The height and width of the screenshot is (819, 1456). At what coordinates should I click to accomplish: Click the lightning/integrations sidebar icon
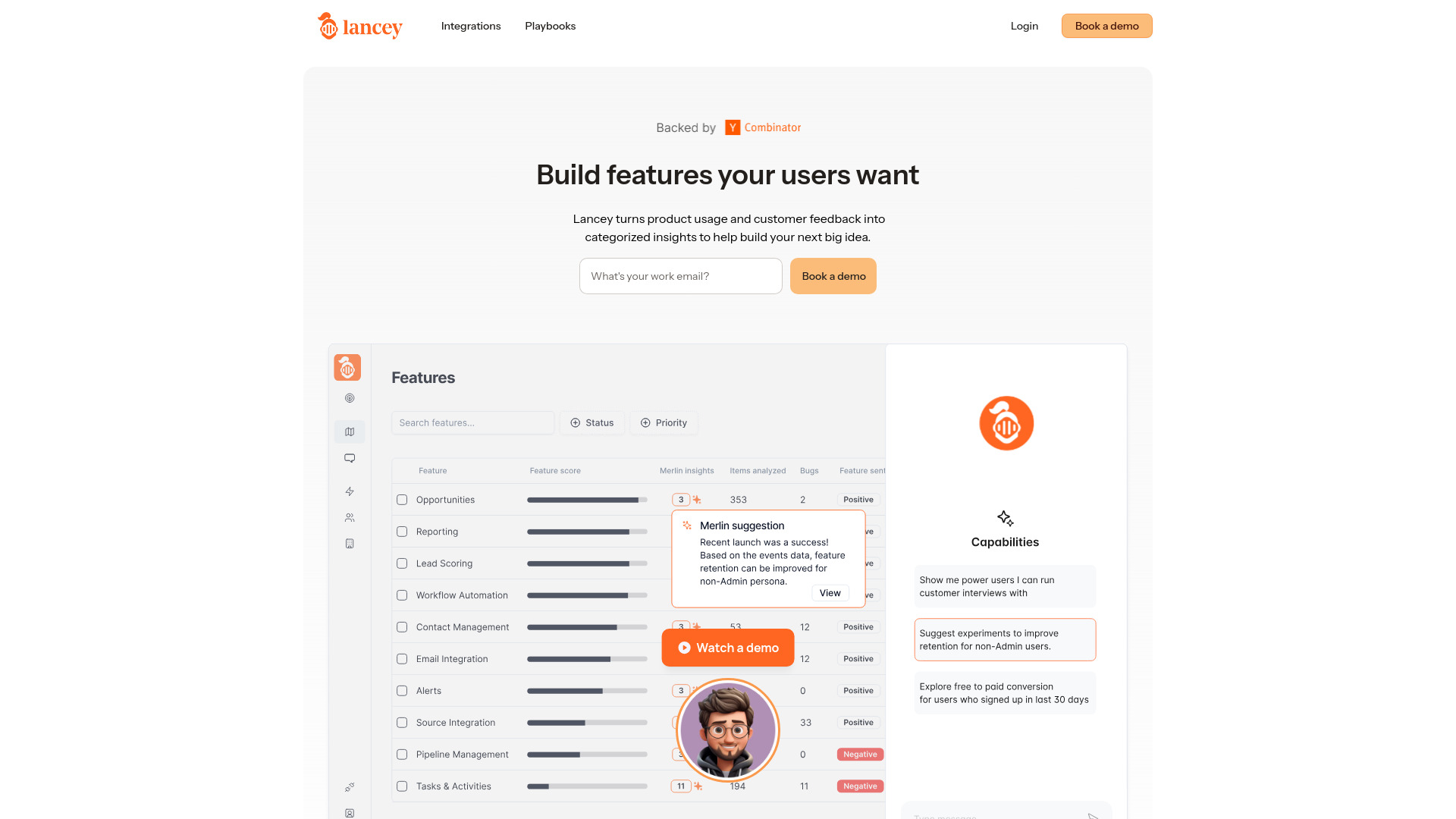[350, 491]
